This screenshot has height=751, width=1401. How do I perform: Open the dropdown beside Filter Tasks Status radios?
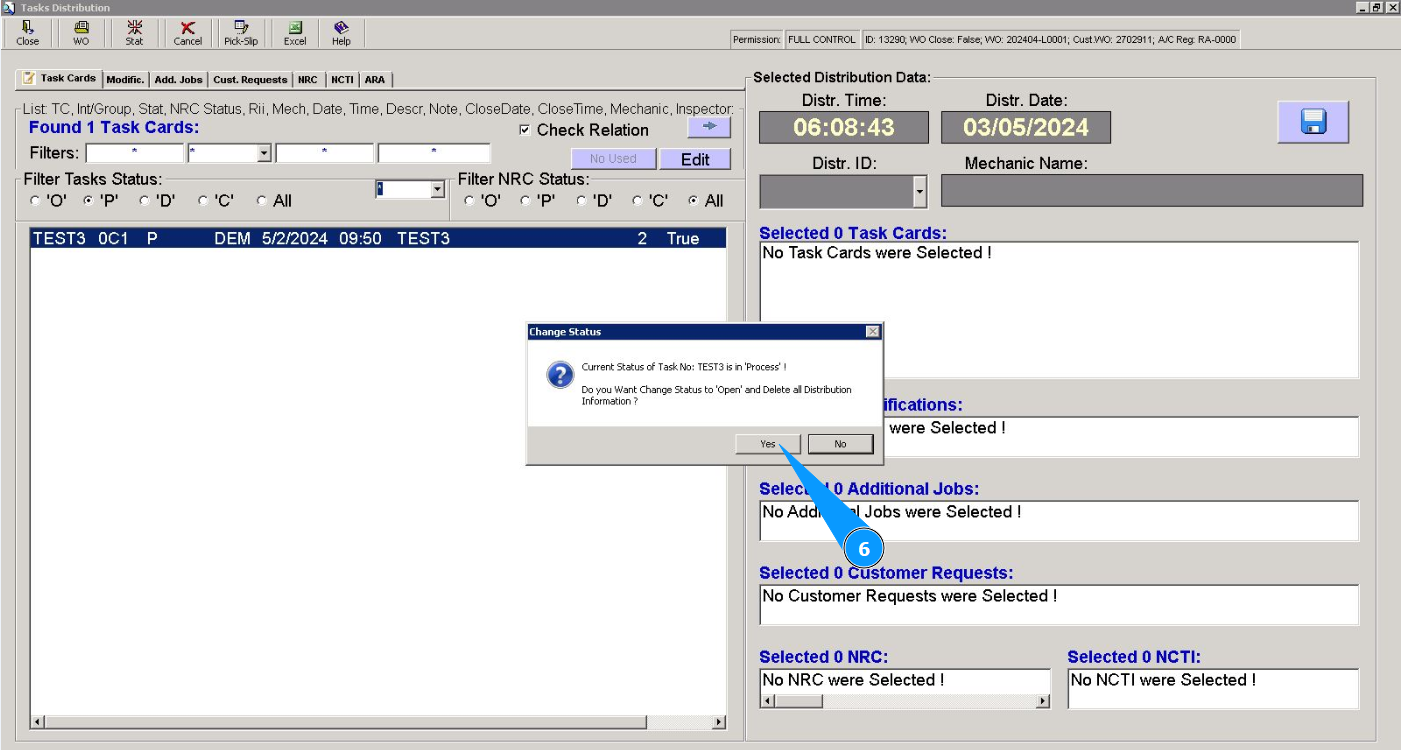coord(436,189)
